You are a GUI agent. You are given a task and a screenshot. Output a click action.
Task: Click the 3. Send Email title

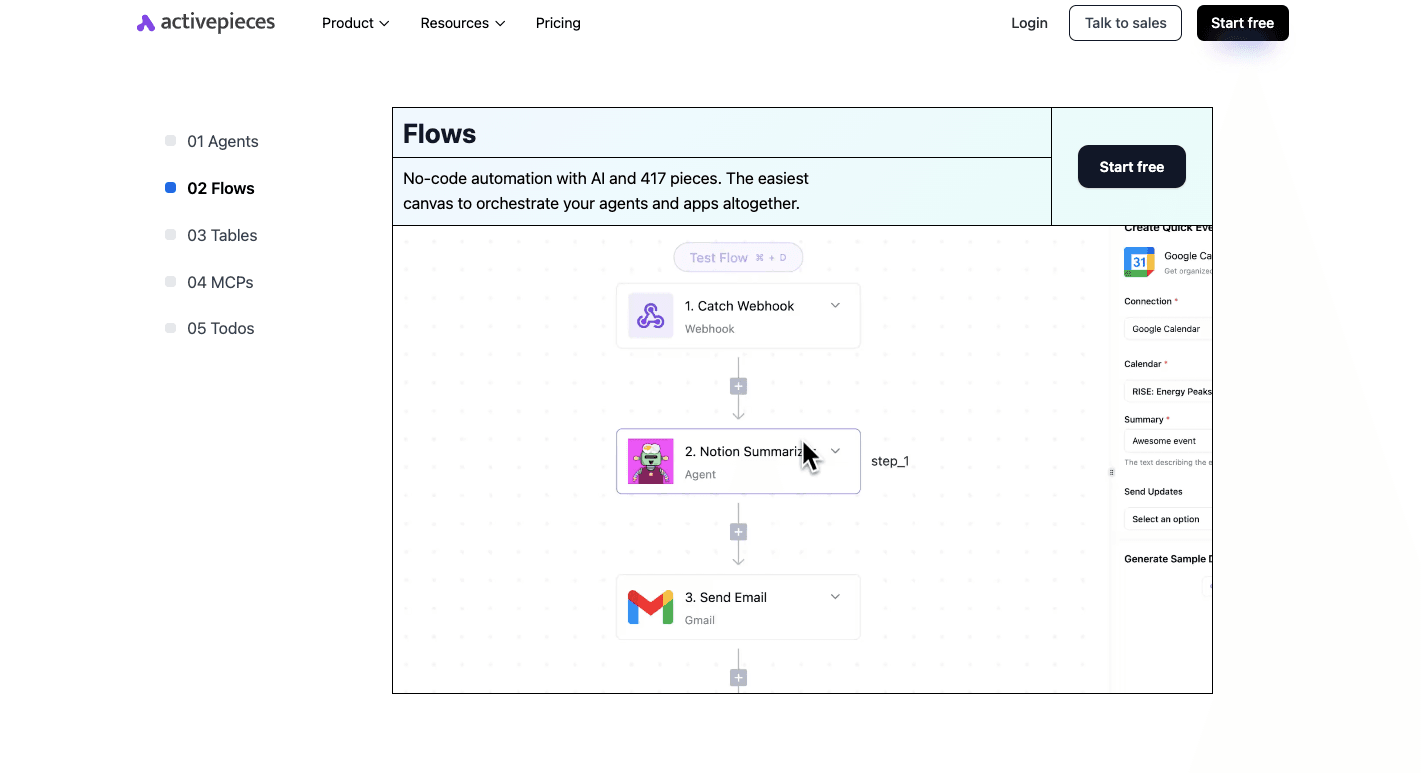[726, 597]
